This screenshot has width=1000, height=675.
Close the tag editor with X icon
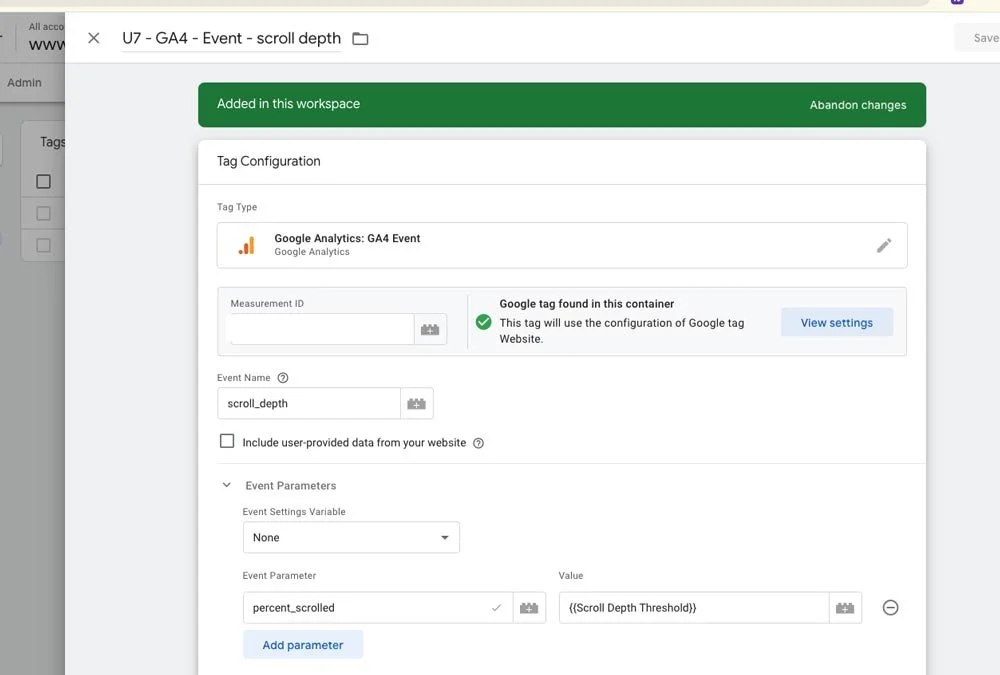tap(94, 38)
